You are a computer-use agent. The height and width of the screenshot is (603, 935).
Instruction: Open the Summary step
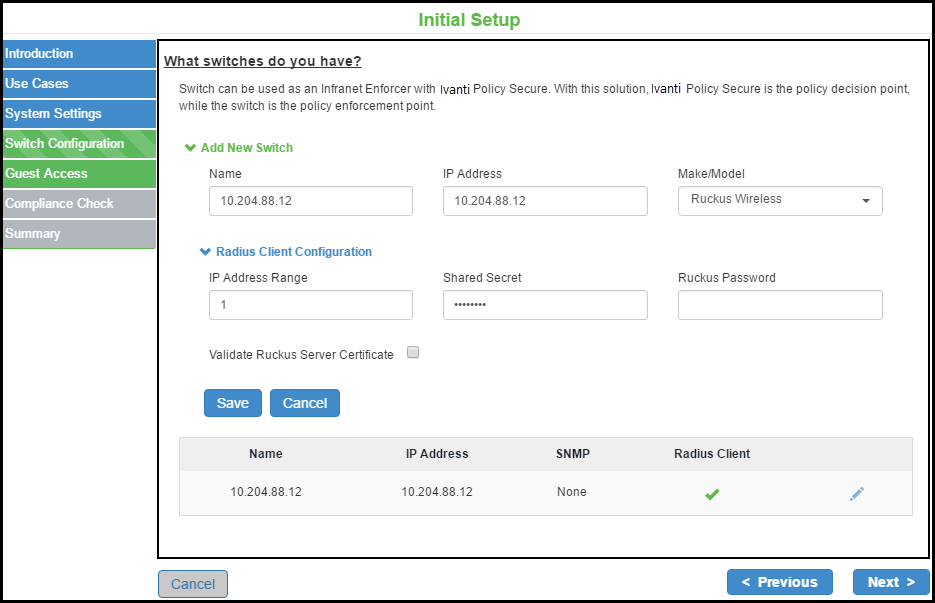(78, 234)
